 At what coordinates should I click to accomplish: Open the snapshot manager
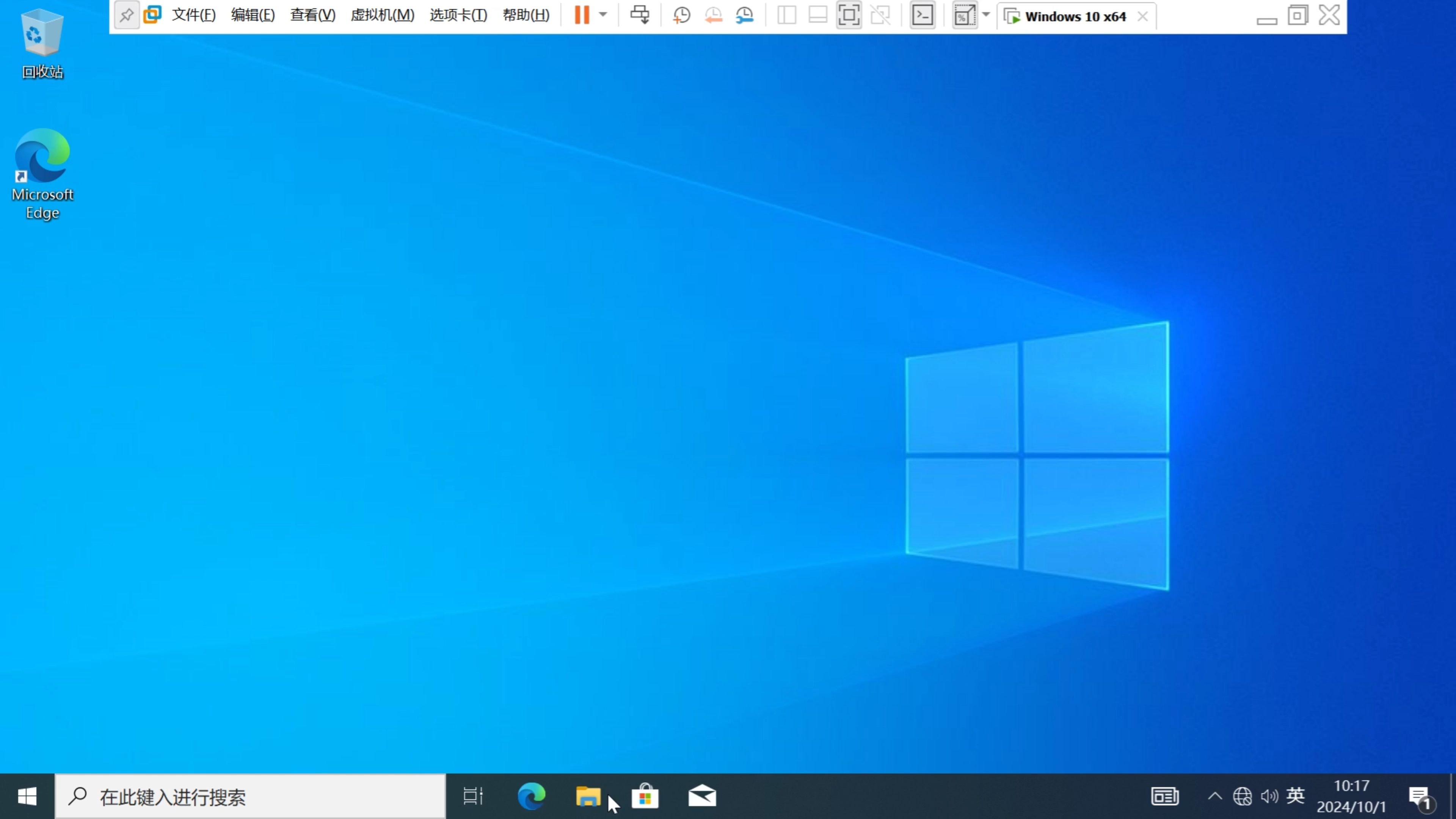coord(745,15)
